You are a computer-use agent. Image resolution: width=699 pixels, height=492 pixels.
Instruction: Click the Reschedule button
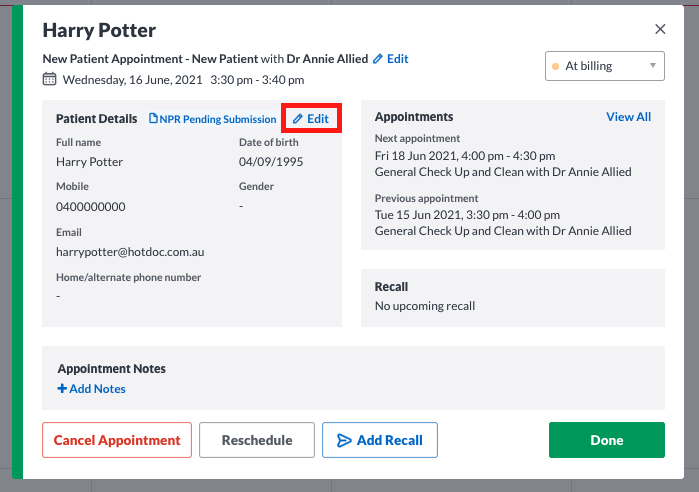tap(257, 440)
